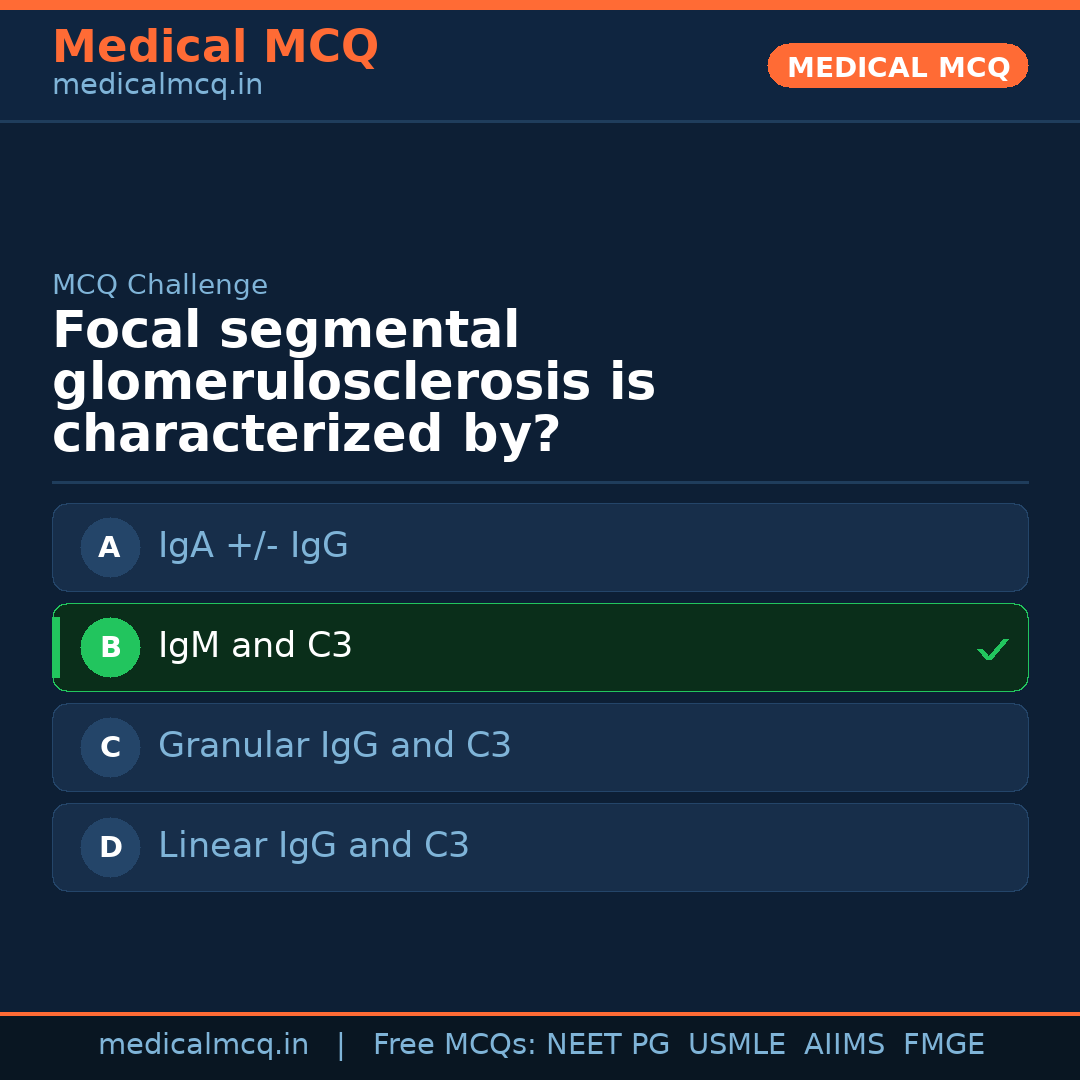Click the focal segmental glomerulosclerosis question heading
The image size is (1080, 1080).
click(353, 383)
